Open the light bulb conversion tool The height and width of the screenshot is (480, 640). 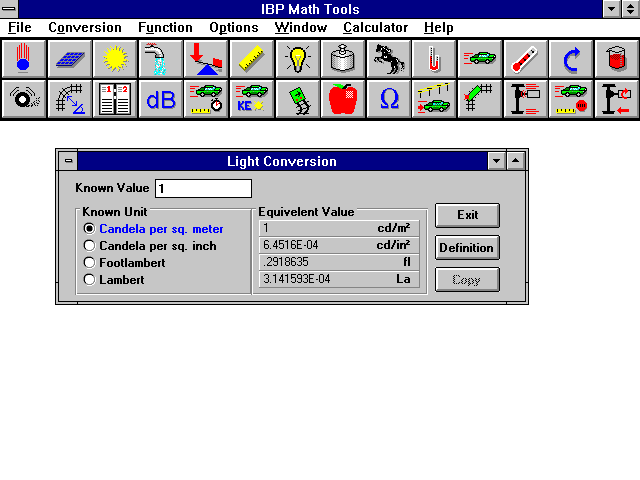pyautogui.click(x=298, y=59)
